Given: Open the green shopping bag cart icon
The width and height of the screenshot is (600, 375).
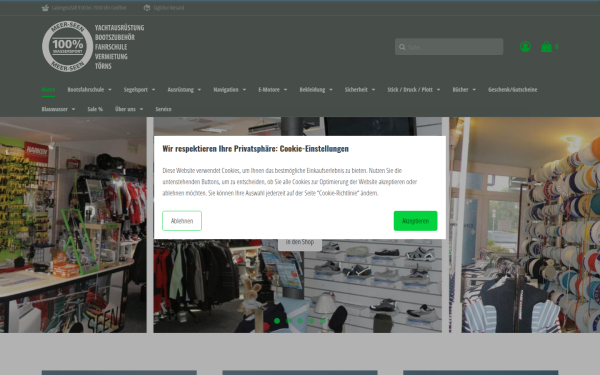Looking at the screenshot, I should click(x=546, y=47).
